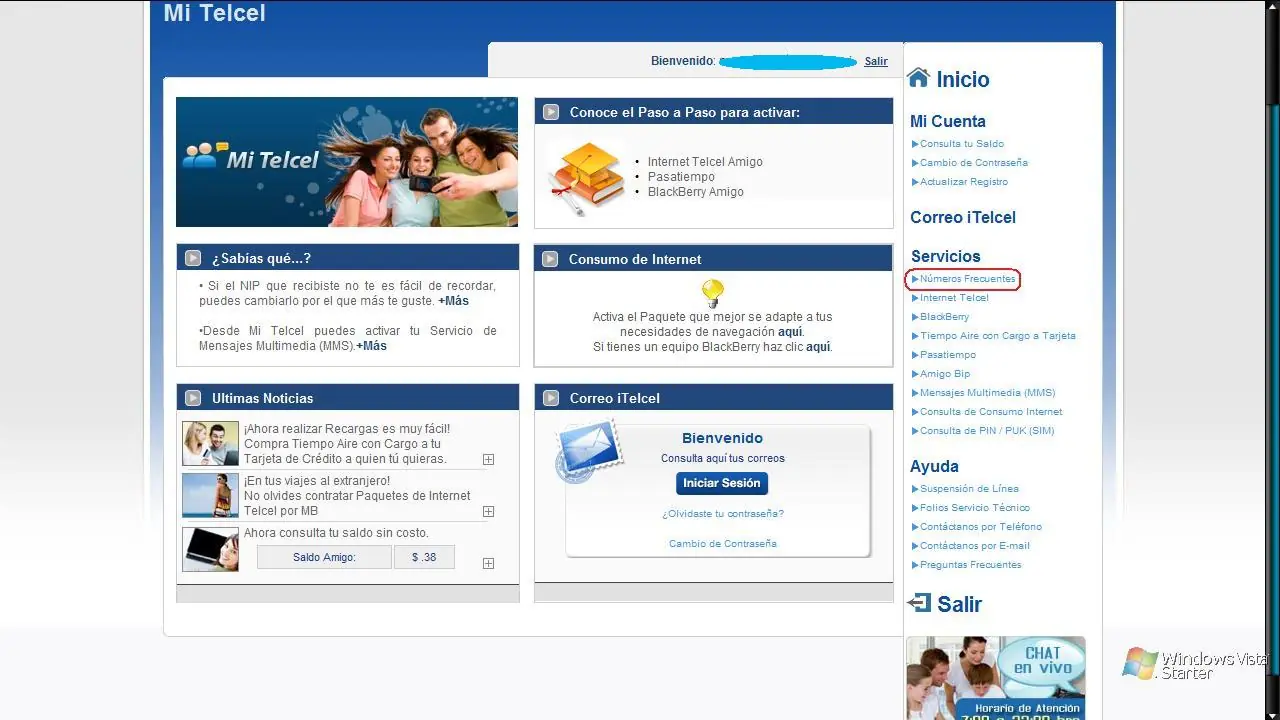Open the Chat en vivo banner
The height and width of the screenshot is (720, 1280).
[x=996, y=678]
